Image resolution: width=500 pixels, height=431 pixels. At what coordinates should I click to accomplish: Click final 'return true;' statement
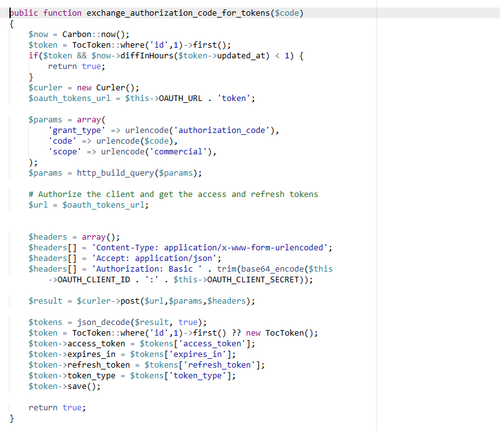57,408
